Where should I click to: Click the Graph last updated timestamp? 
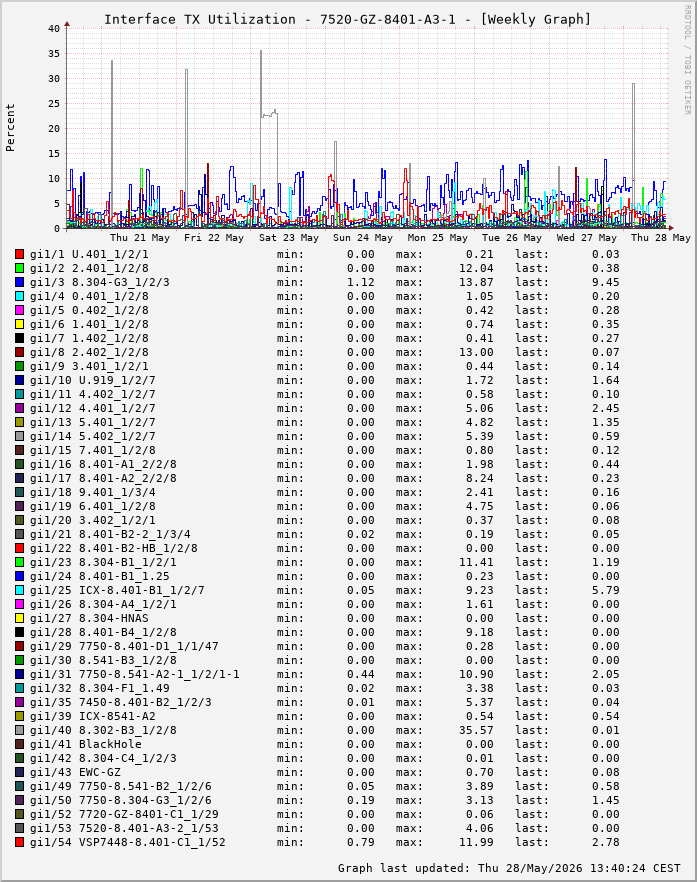(509, 868)
